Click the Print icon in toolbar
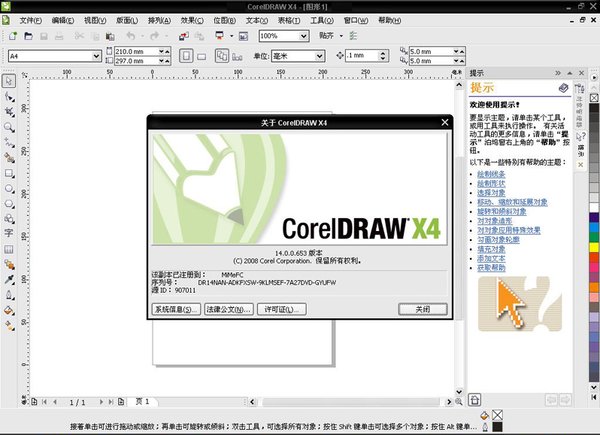The image size is (600, 435). click(59, 36)
